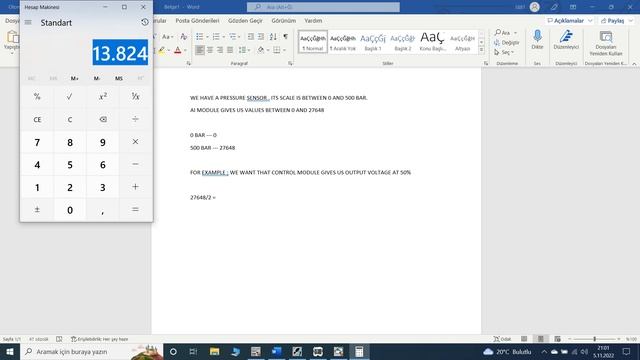
Task: Collapse the Word ribbon
Action: 634,64
